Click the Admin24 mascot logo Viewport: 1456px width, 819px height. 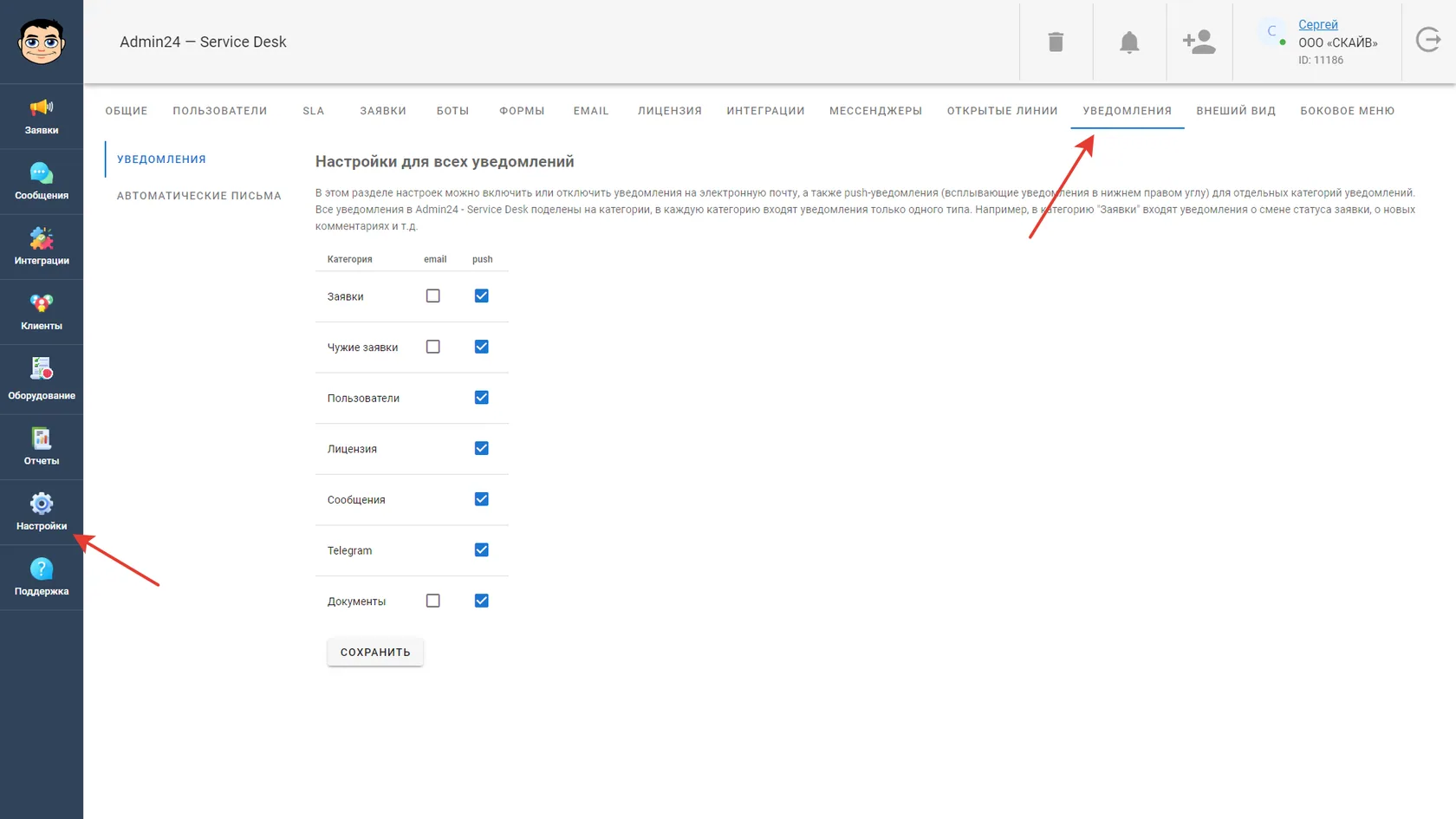tap(42, 42)
